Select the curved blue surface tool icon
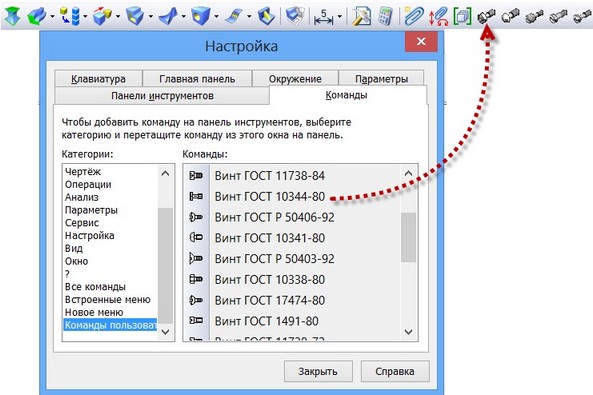 [168, 16]
